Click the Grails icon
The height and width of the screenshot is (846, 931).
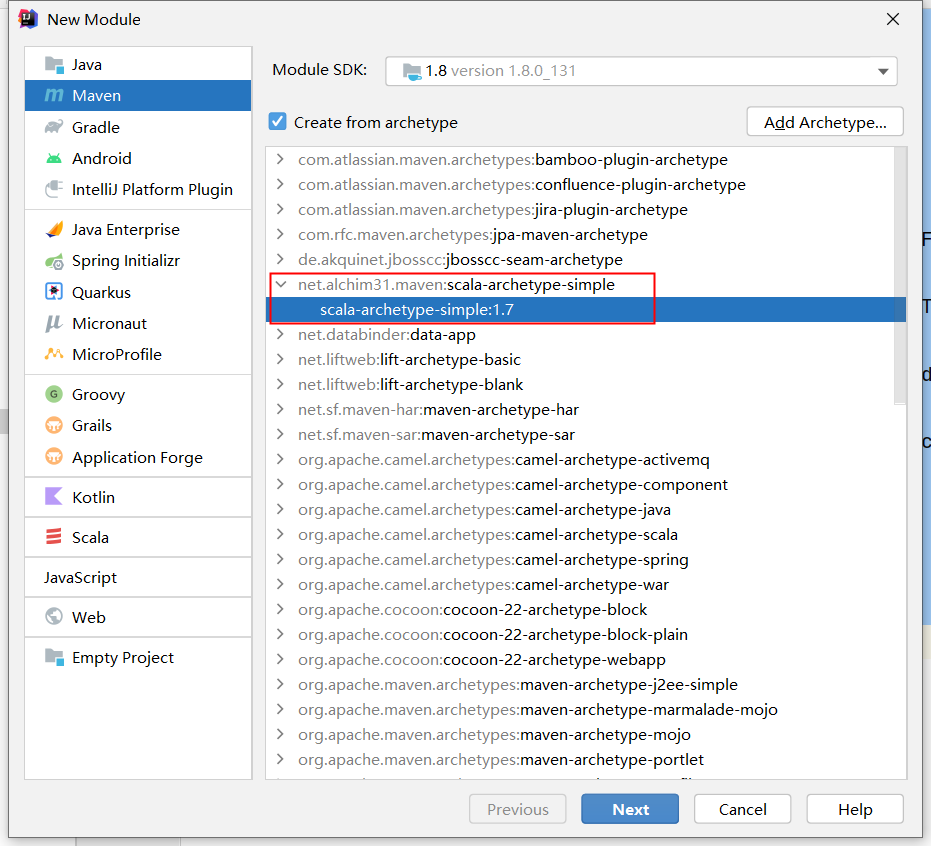[x=54, y=425]
